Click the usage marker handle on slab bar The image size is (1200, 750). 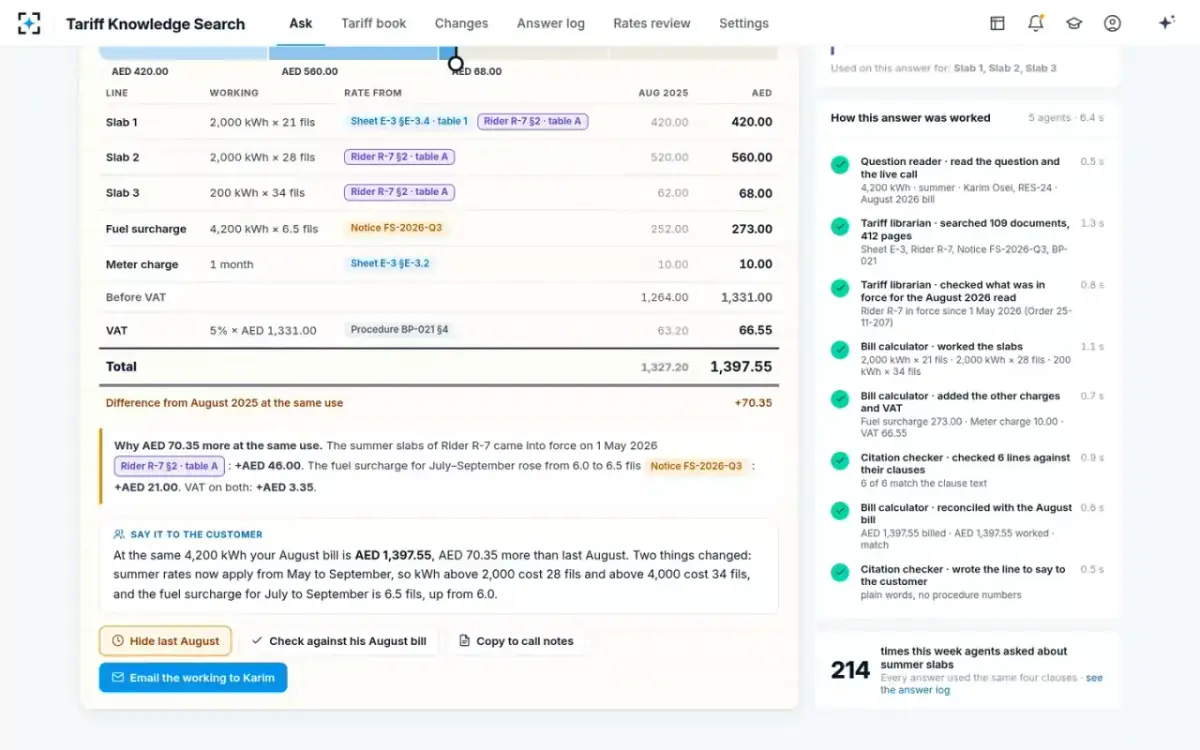456,63
